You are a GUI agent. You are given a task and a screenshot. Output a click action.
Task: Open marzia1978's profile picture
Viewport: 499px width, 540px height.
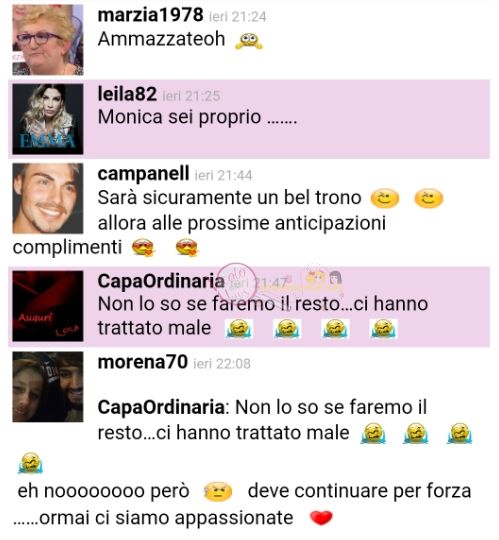click(48, 40)
